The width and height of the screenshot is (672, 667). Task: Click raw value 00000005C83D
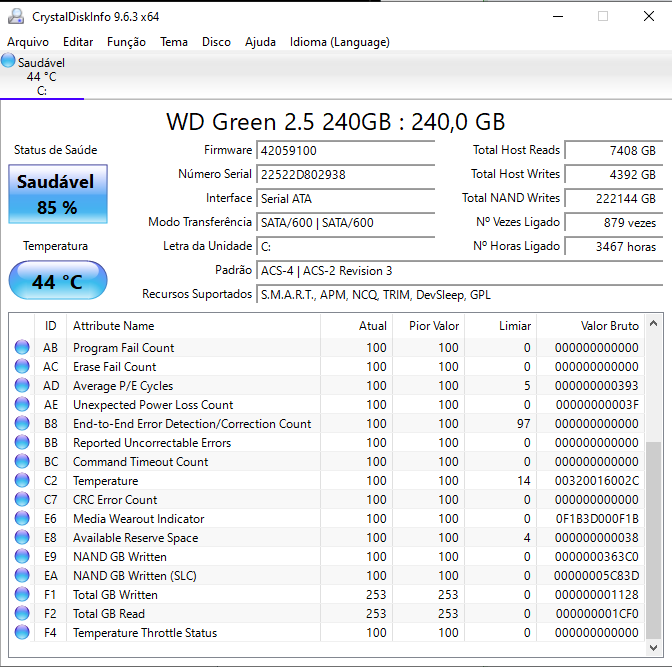tap(597, 576)
